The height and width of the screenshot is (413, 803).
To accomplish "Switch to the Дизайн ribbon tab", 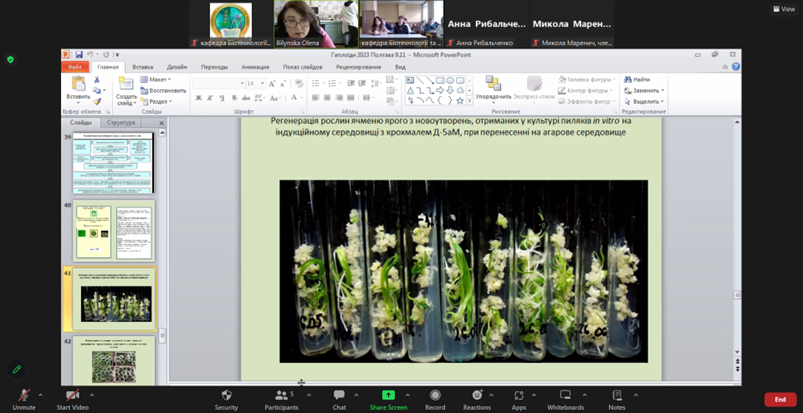I will [177, 67].
